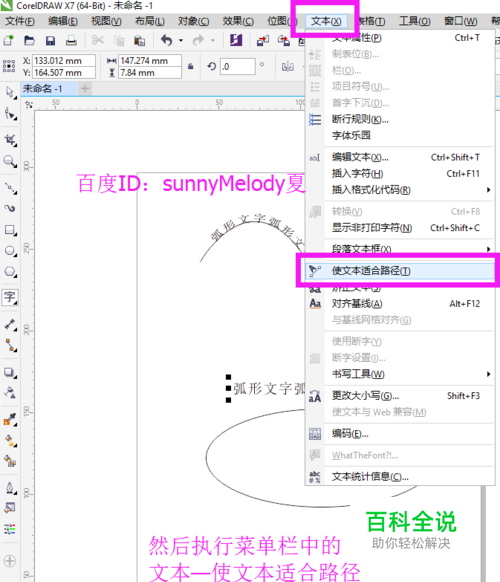Open the Undo history dropdown arrow
This screenshot has width=500, height=582.
tap(181, 40)
